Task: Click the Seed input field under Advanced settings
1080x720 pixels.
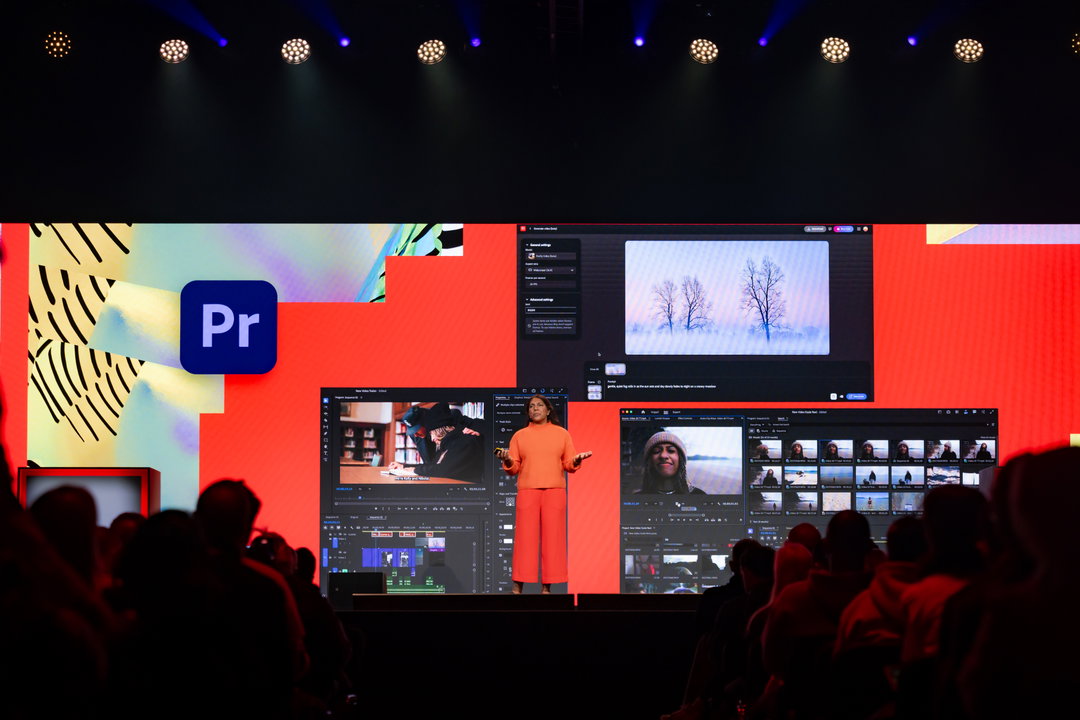Action: click(x=550, y=310)
